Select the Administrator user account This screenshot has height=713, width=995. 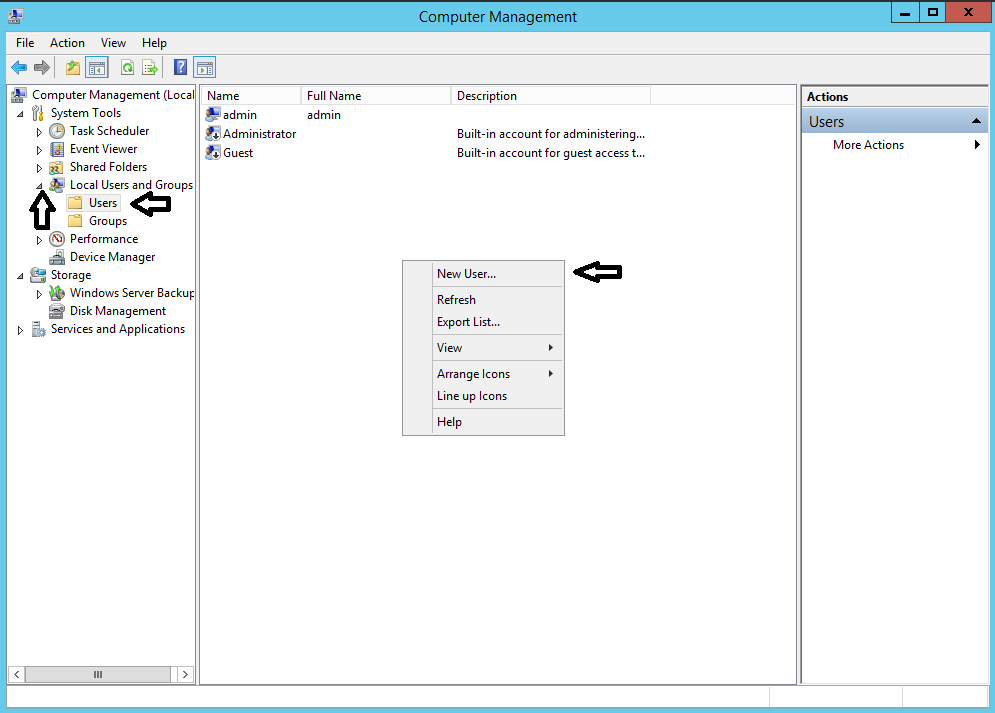[x=258, y=134]
